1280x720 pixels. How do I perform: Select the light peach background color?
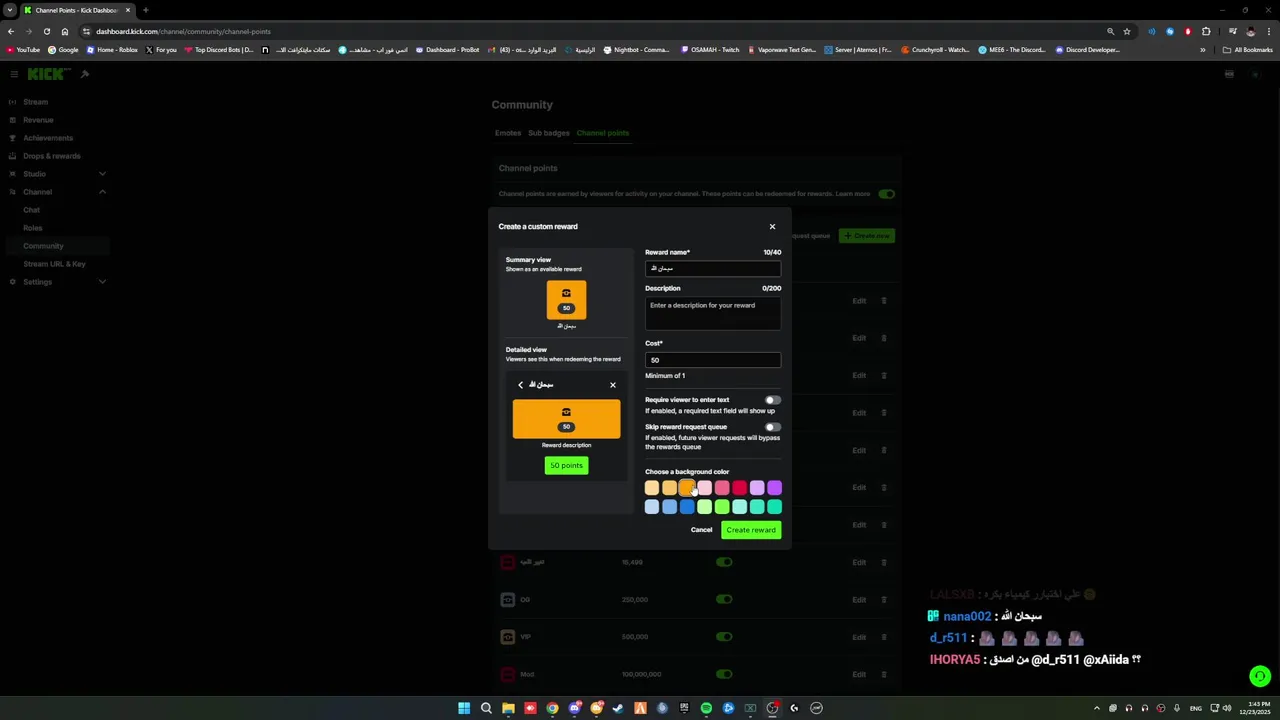pos(652,488)
